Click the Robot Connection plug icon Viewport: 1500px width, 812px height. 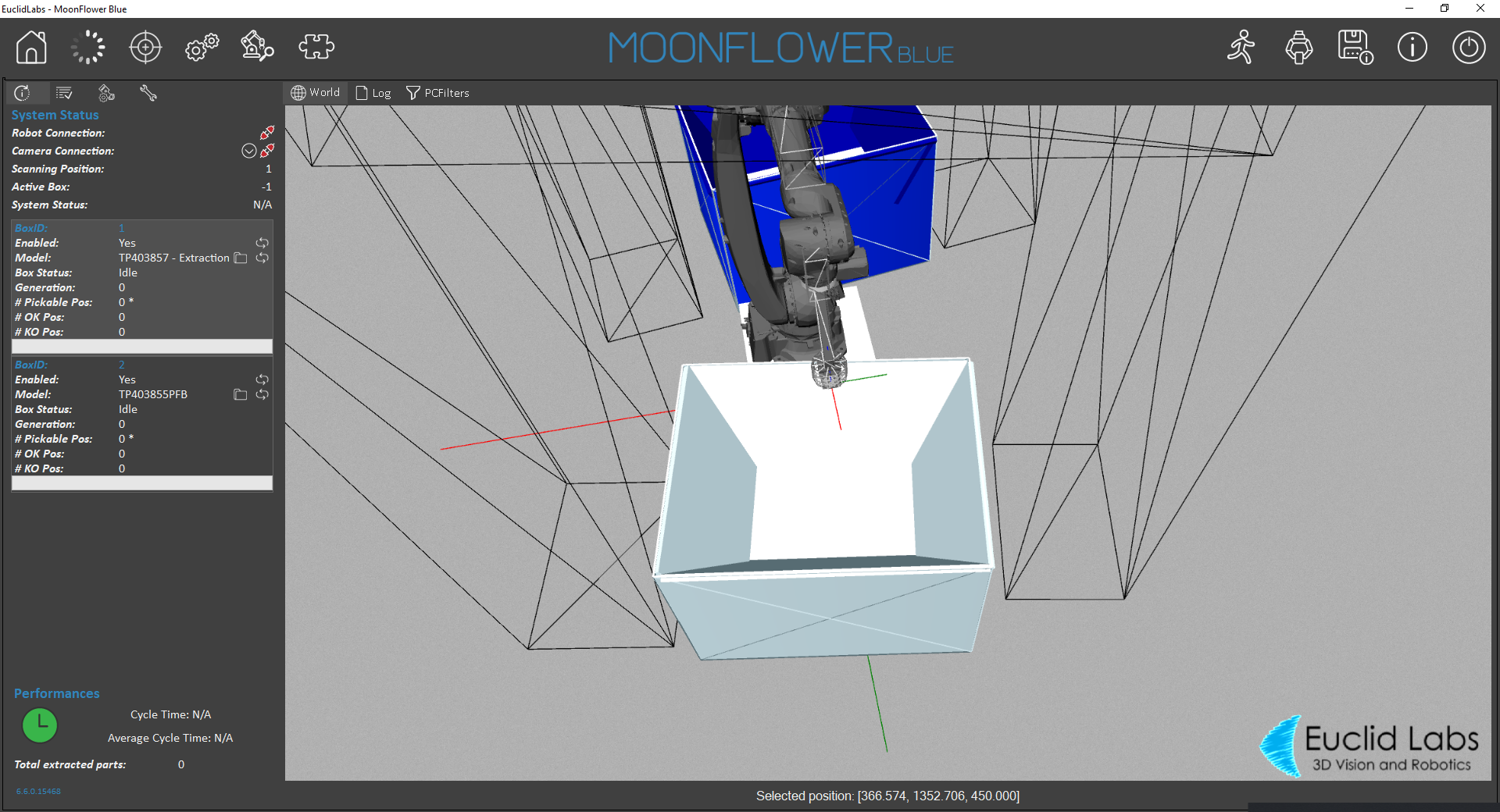(x=267, y=133)
